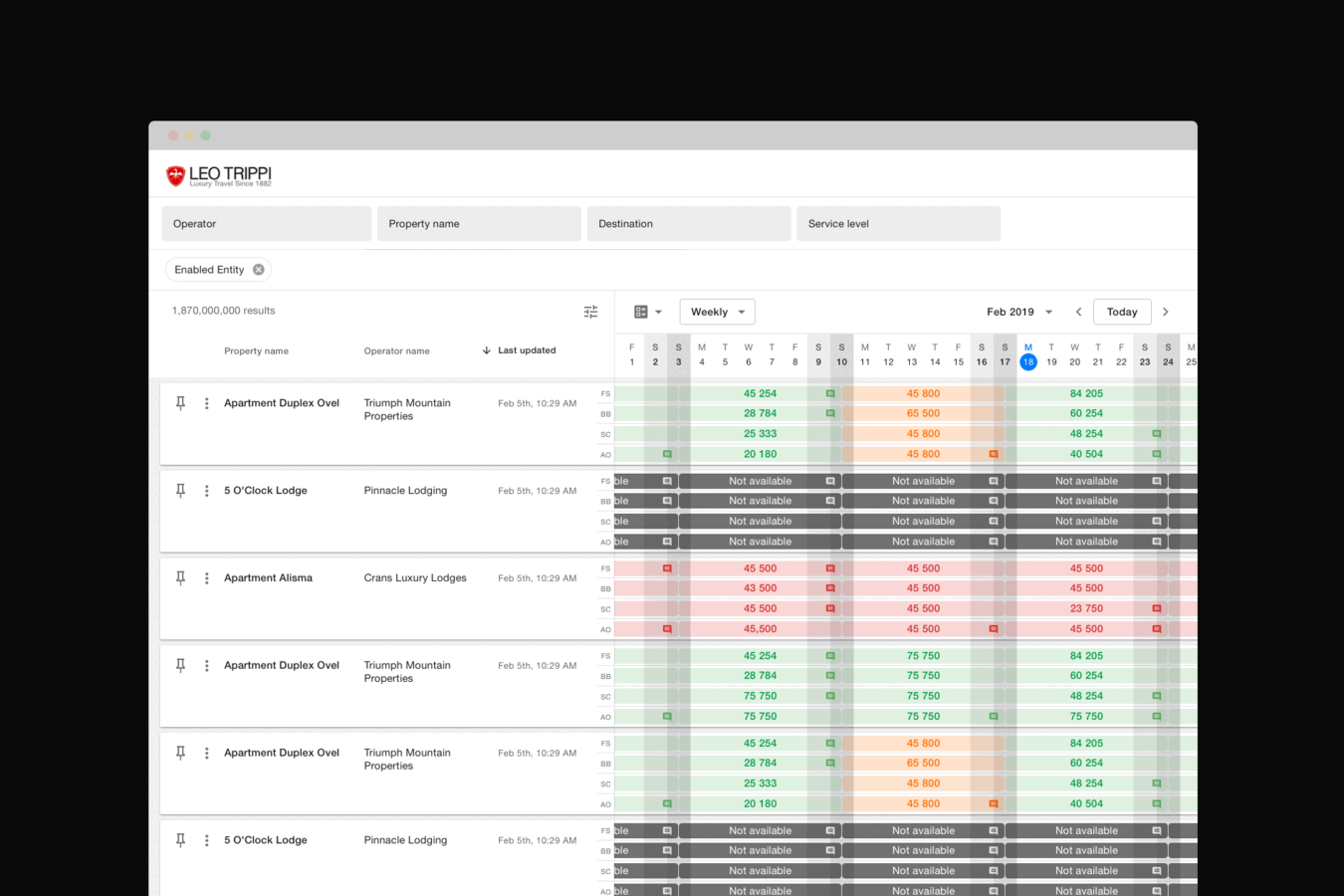Sort by the Last updated column
This screenshot has height=896, width=1344.
[527, 350]
